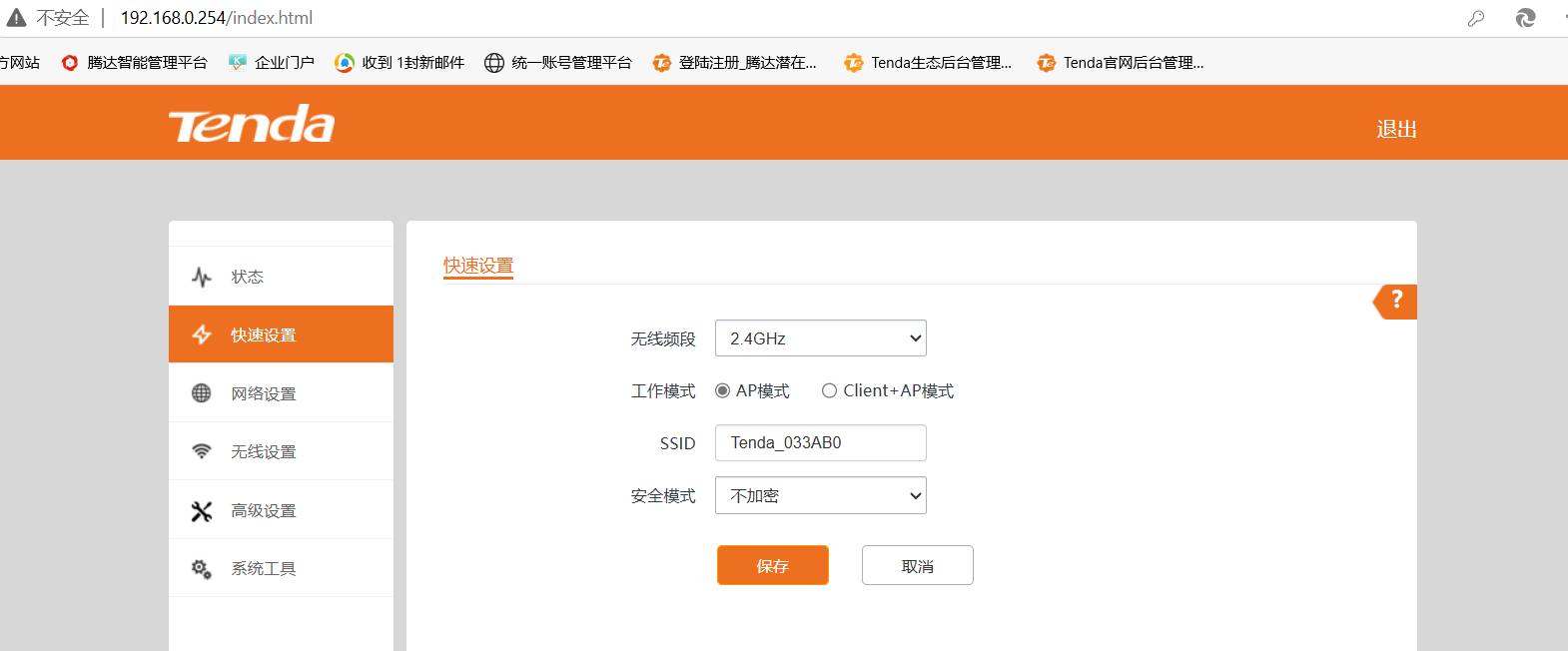1568x651 pixels.
Task: Go to 无线设置 menu item
Action: (281, 451)
